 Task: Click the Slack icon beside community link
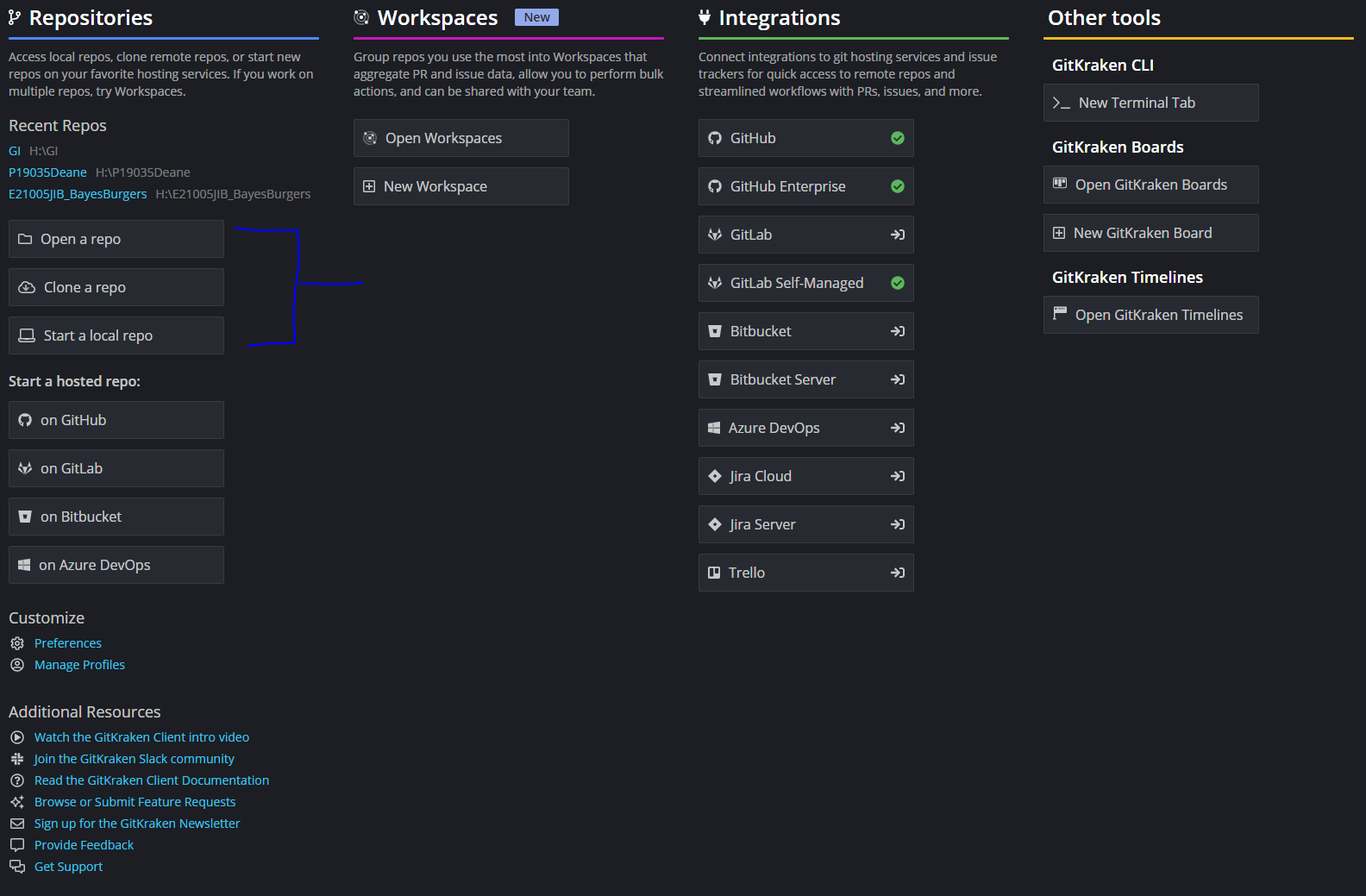tap(17, 759)
